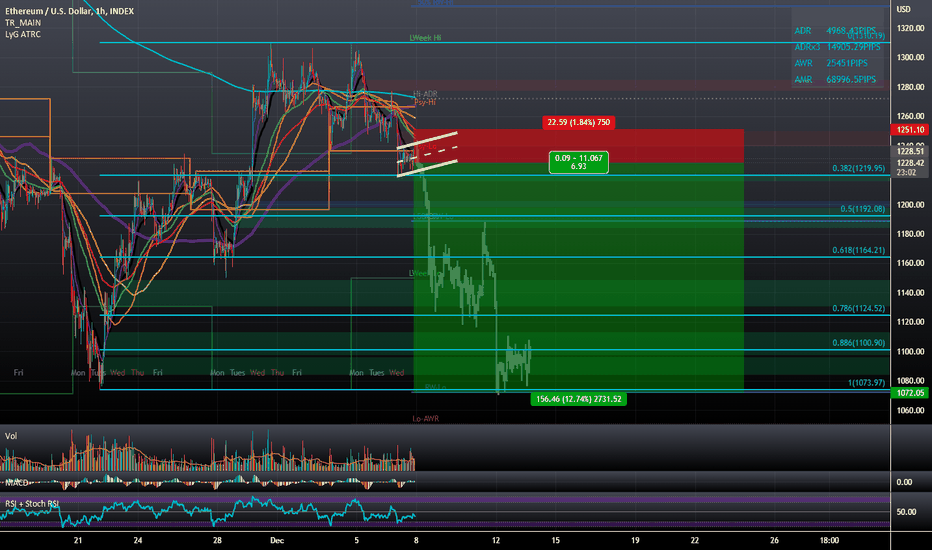Click the AMR 68996.5PIPS table row

pos(835,79)
